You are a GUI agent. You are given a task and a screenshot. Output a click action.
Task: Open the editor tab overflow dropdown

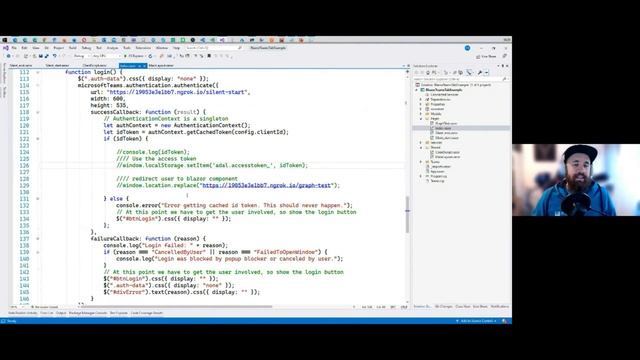[404, 66]
